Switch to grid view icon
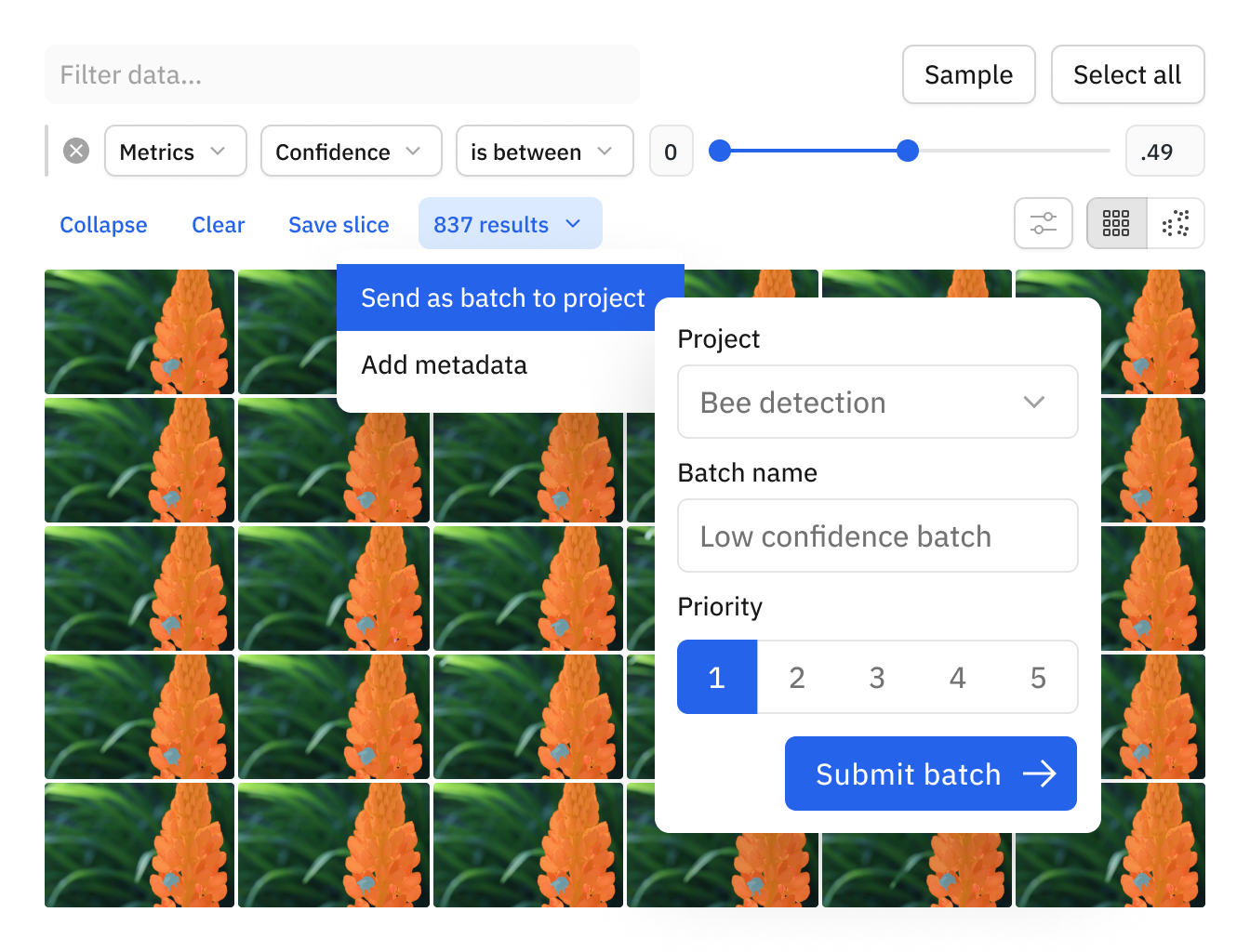Image resolution: width=1250 pixels, height=952 pixels. point(1116,223)
